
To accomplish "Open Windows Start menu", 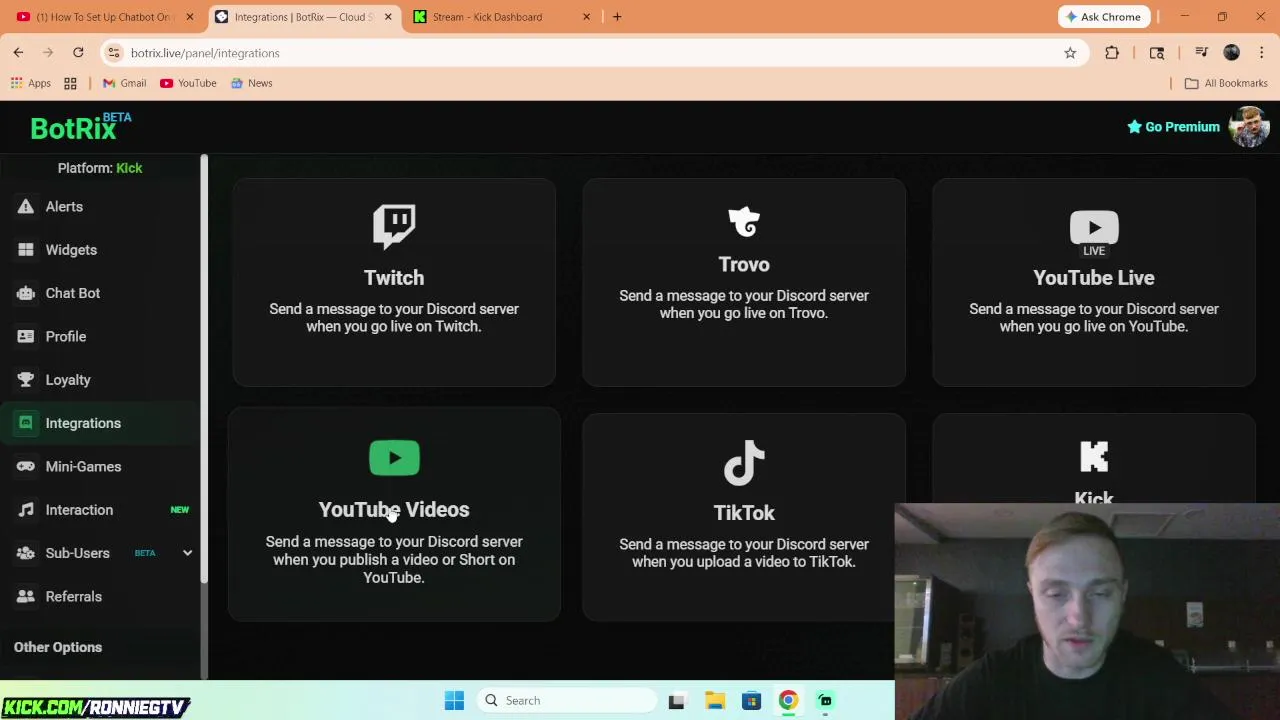I will tap(454, 701).
